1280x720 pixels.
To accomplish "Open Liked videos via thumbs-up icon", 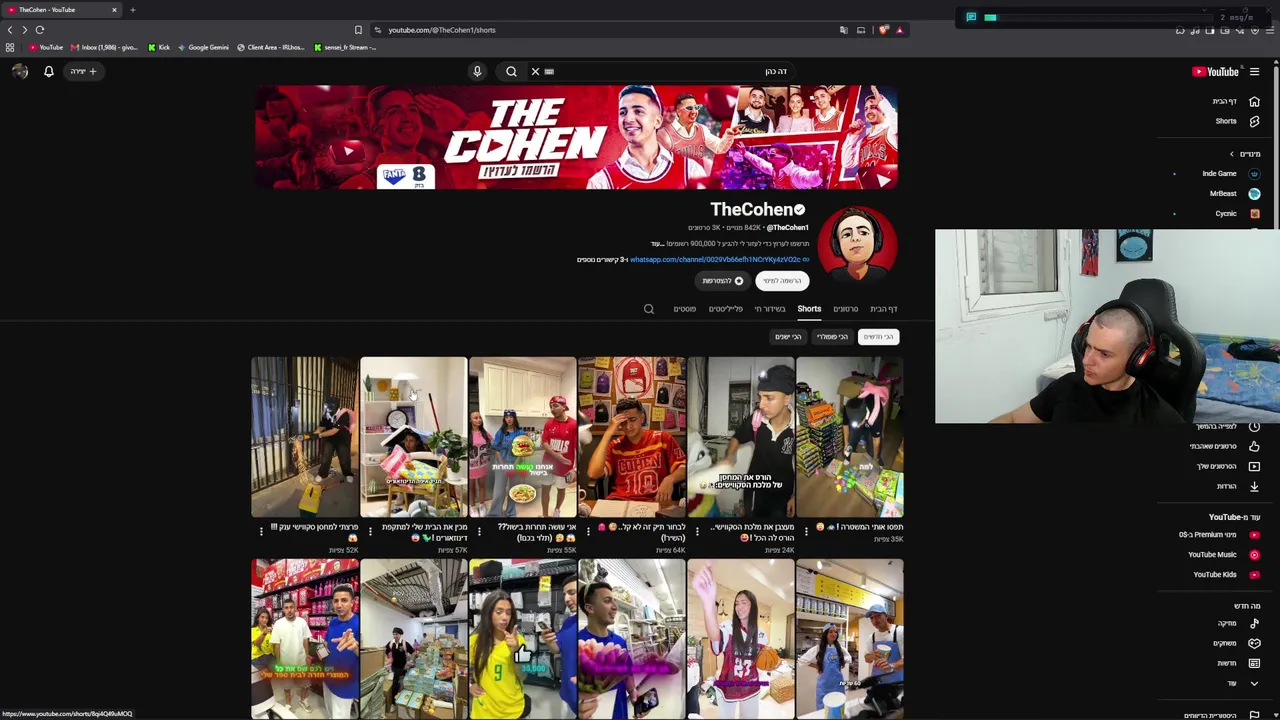I will coord(1254,446).
